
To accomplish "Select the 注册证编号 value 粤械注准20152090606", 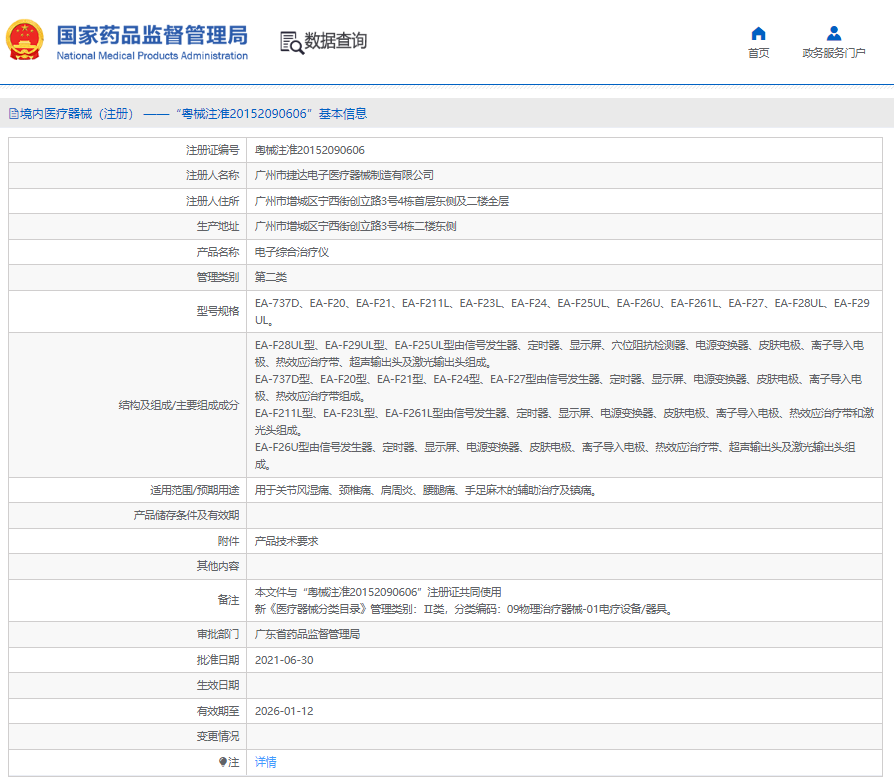I will tap(310, 150).
